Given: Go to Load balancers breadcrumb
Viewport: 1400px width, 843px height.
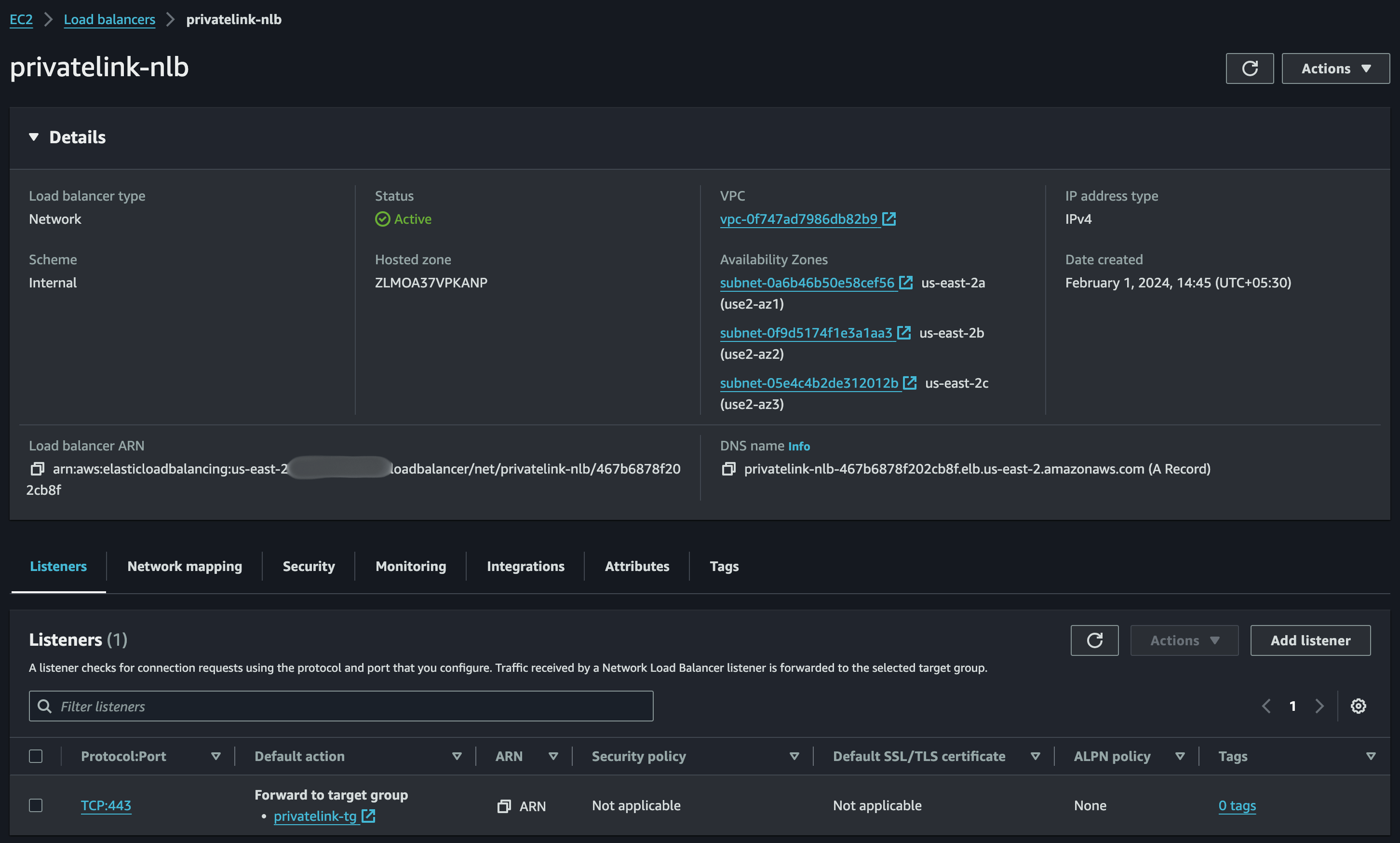Looking at the screenshot, I should (x=109, y=19).
